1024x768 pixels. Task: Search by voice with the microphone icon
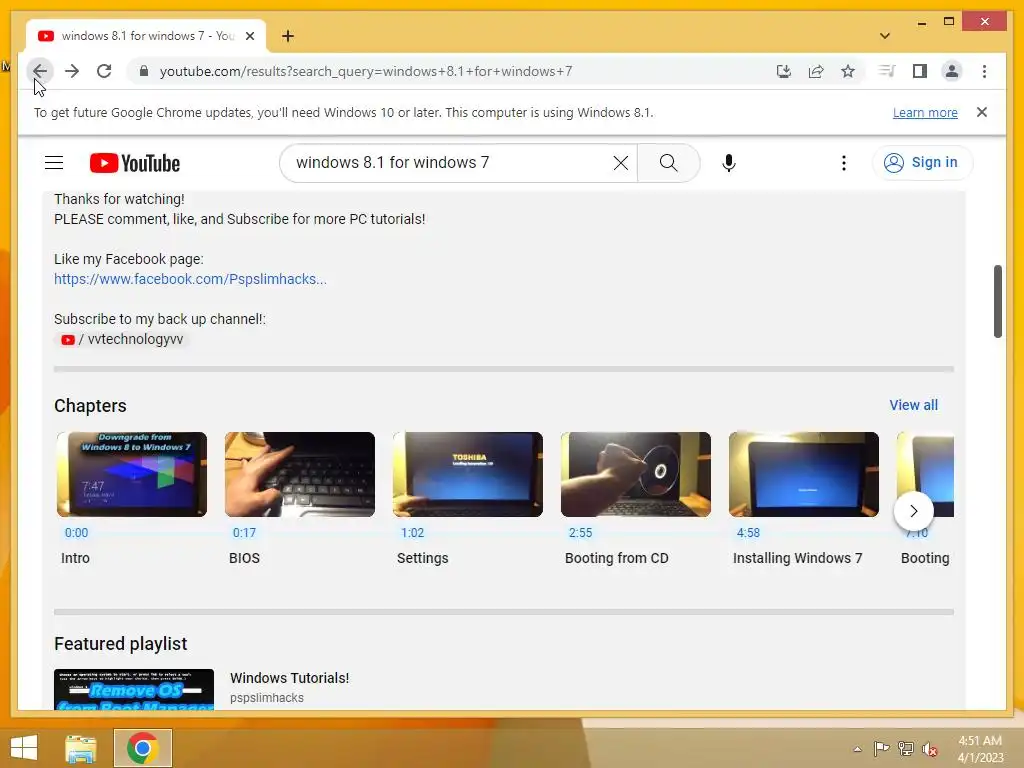point(729,163)
